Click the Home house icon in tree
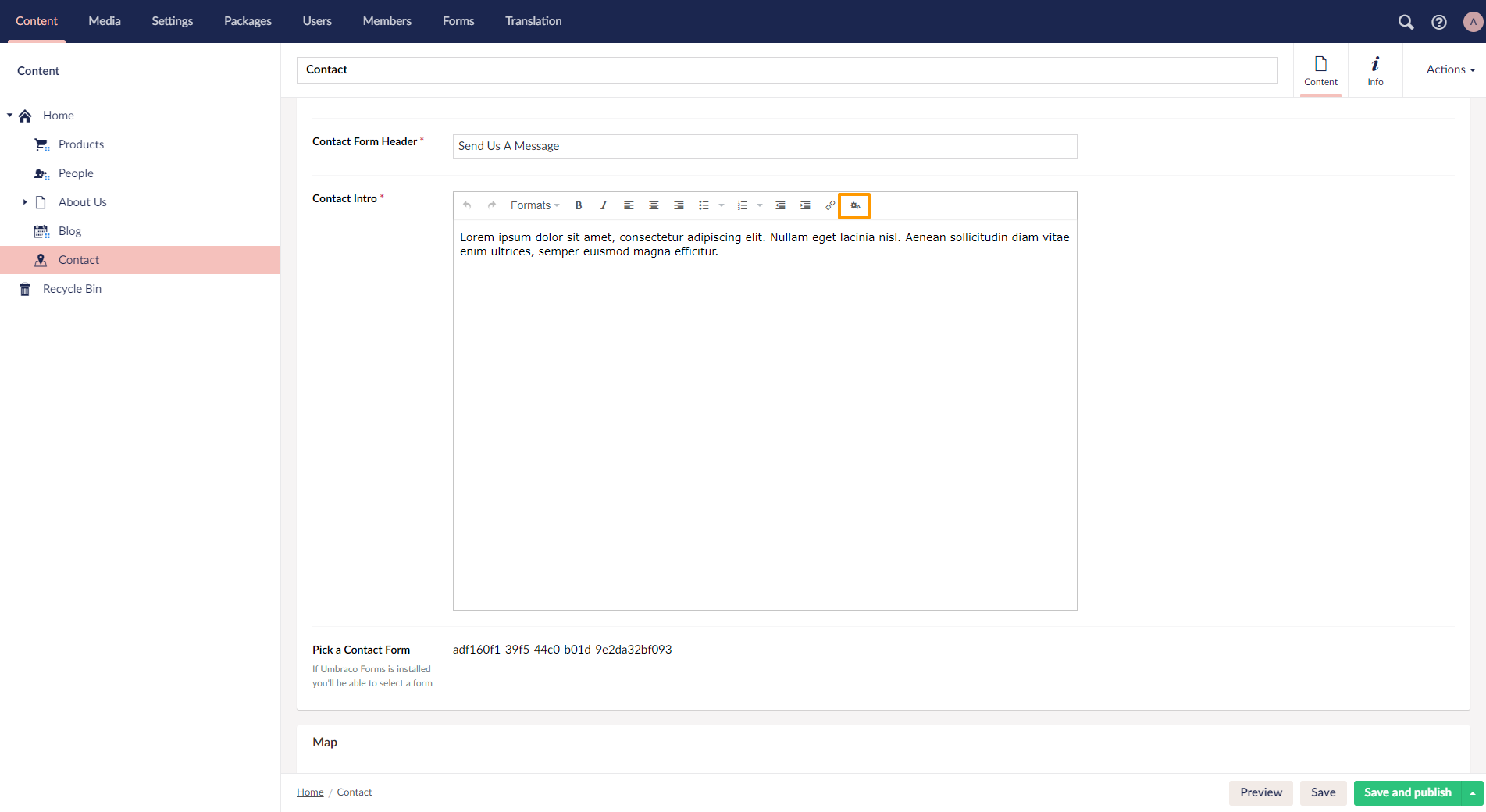The image size is (1486, 812). coord(25,116)
